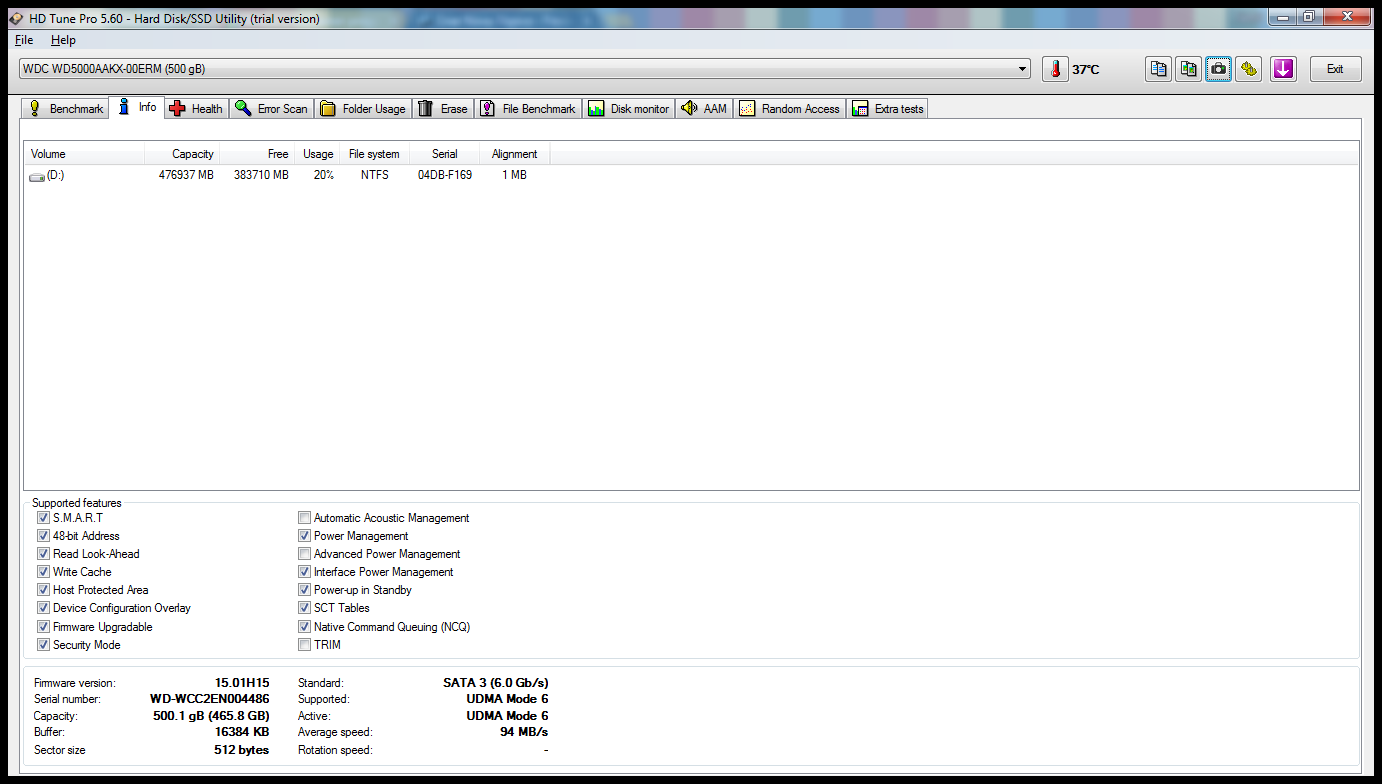Switch to Extra tests tab
This screenshot has width=1382, height=784.
point(888,108)
